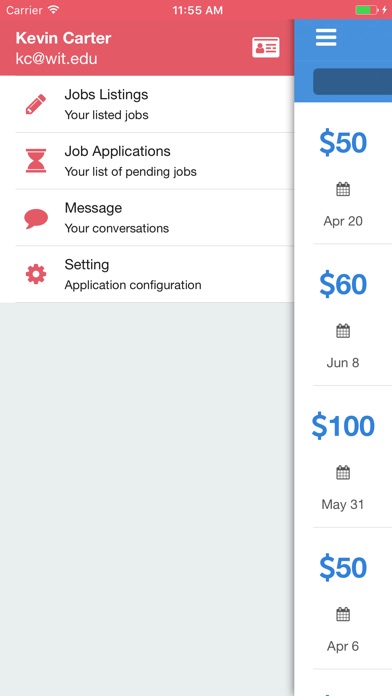Tap the hamburger menu icon
The height and width of the screenshot is (696, 392).
click(326, 37)
